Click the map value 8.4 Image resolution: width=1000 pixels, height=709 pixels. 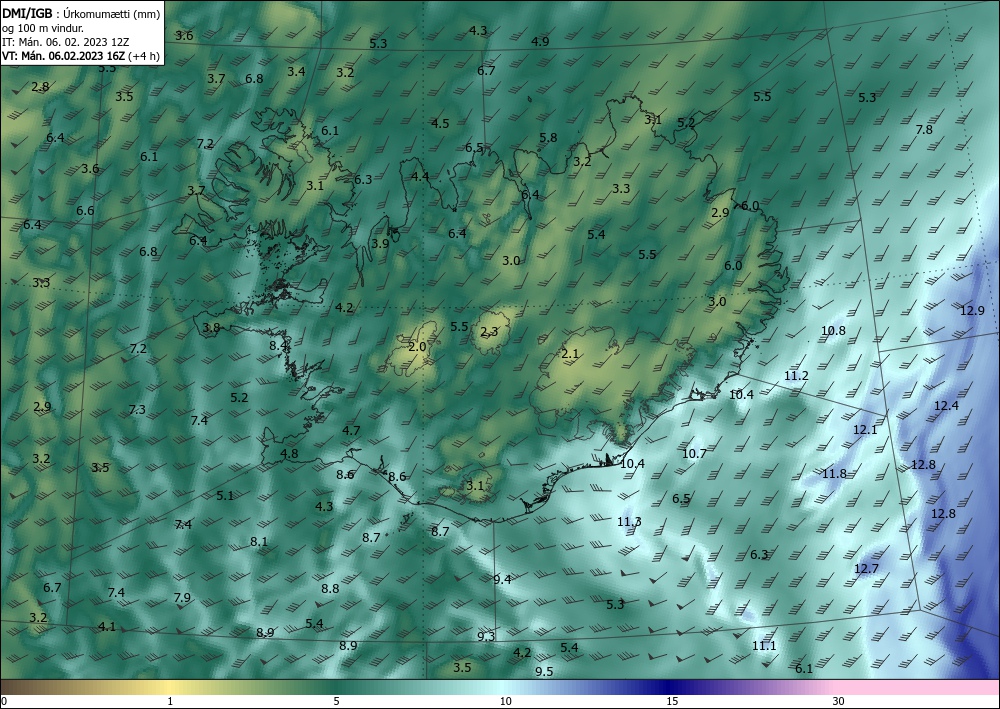[278, 346]
